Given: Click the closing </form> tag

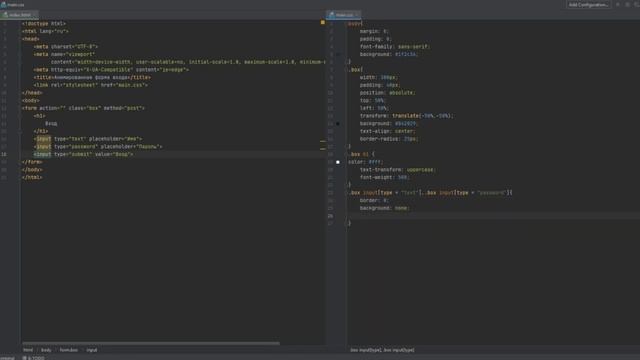Looking at the screenshot, I should pos(32,162).
